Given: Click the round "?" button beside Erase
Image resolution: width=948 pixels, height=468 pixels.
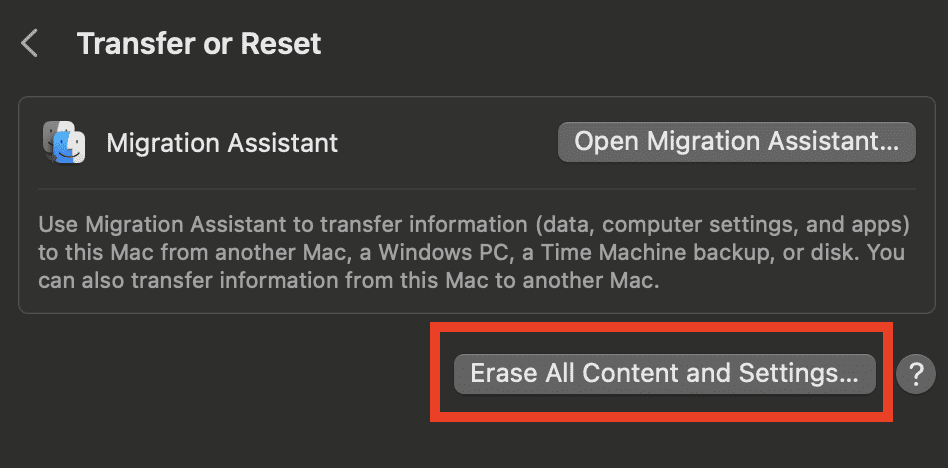Looking at the screenshot, I should coord(915,374).
